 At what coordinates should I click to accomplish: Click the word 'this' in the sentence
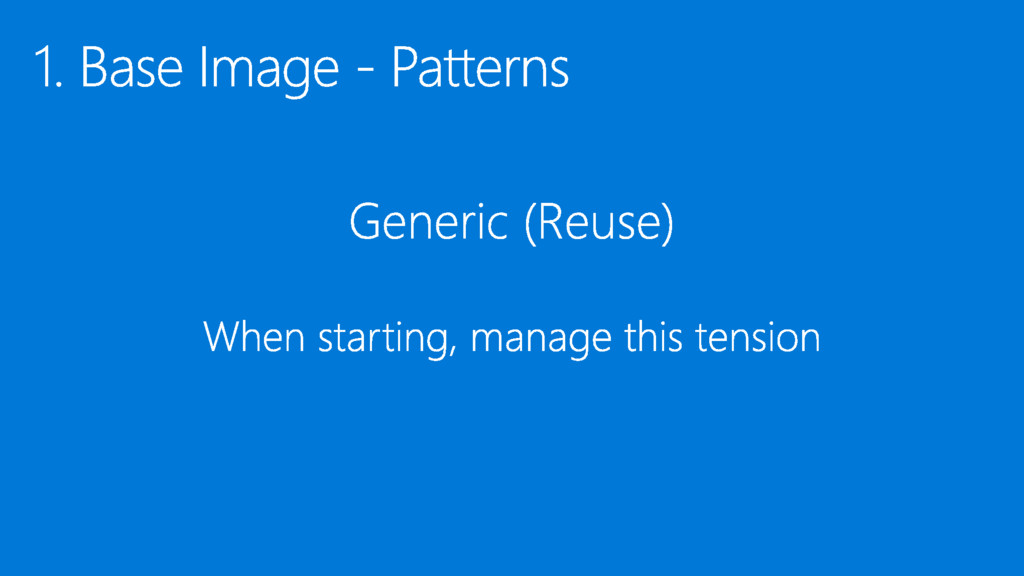pyautogui.click(x=653, y=336)
